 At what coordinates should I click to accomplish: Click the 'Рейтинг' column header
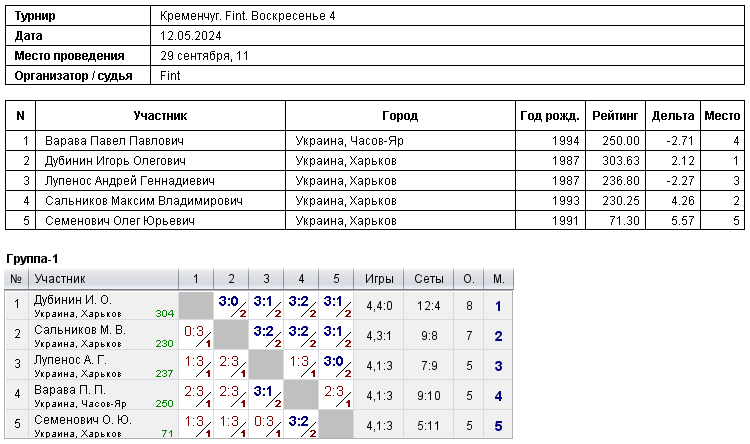point(615,116)
